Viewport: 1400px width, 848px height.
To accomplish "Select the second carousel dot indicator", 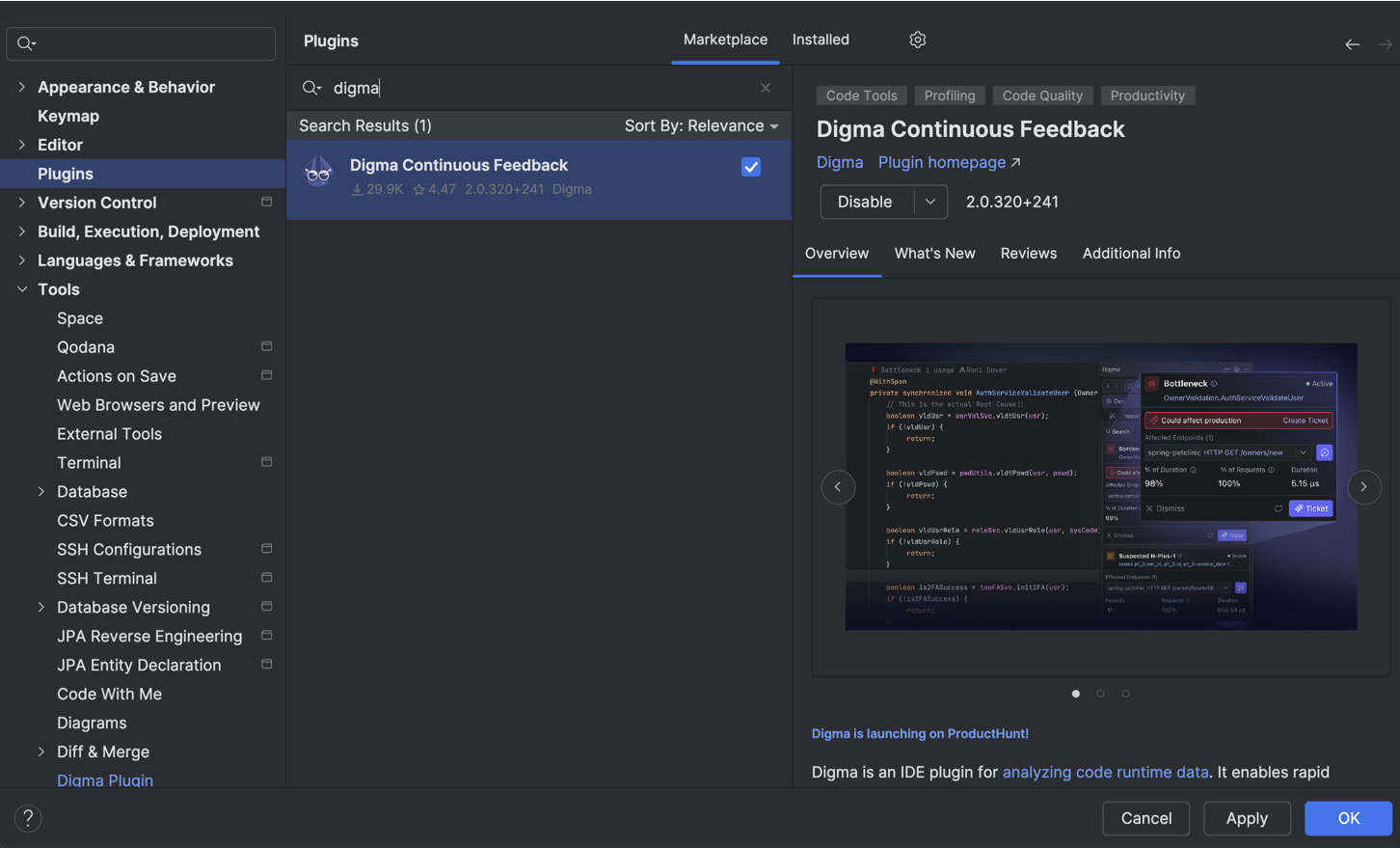I will pos(1100,693).
